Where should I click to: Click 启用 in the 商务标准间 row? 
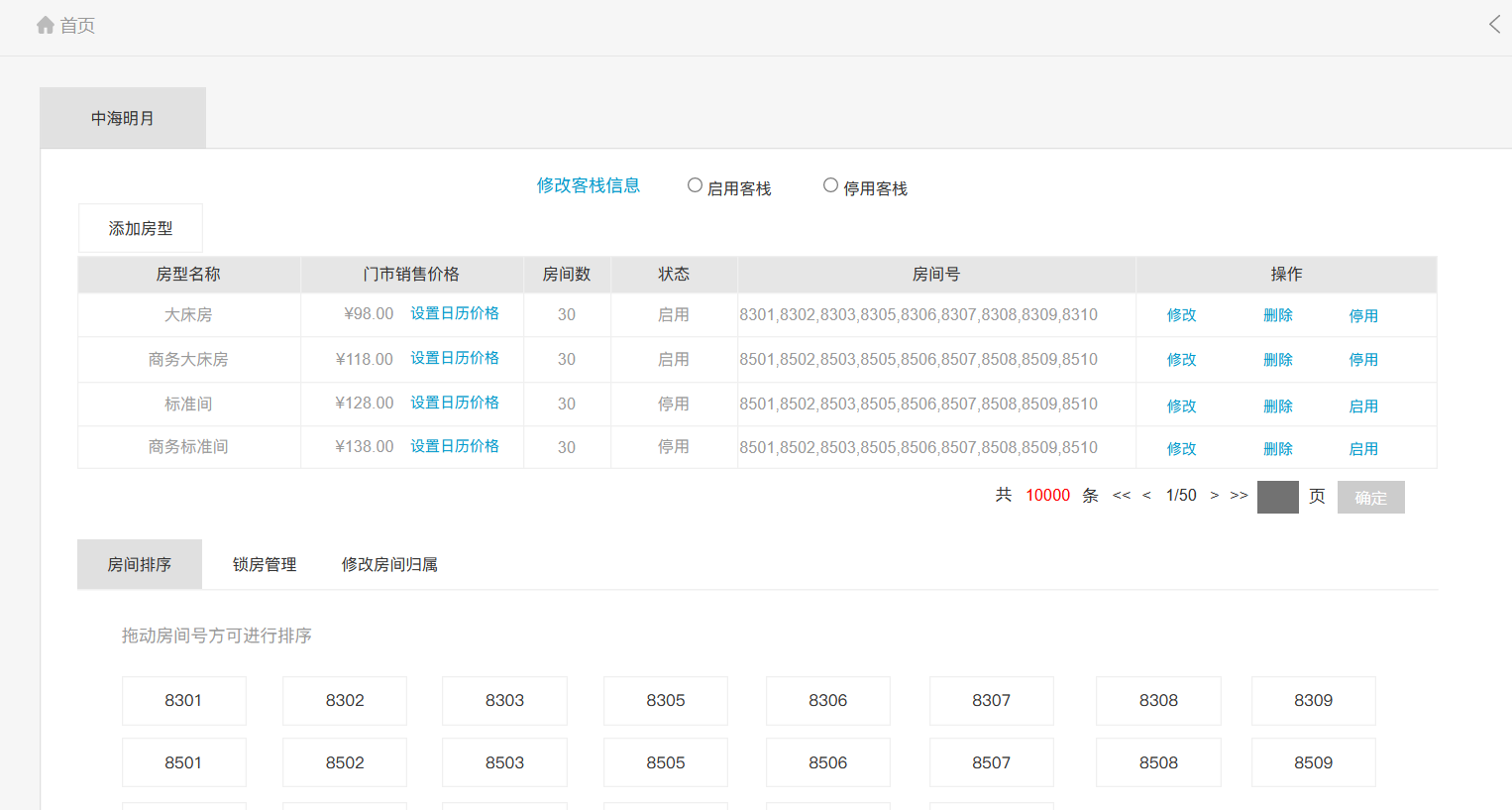[x=1363, y=449]
